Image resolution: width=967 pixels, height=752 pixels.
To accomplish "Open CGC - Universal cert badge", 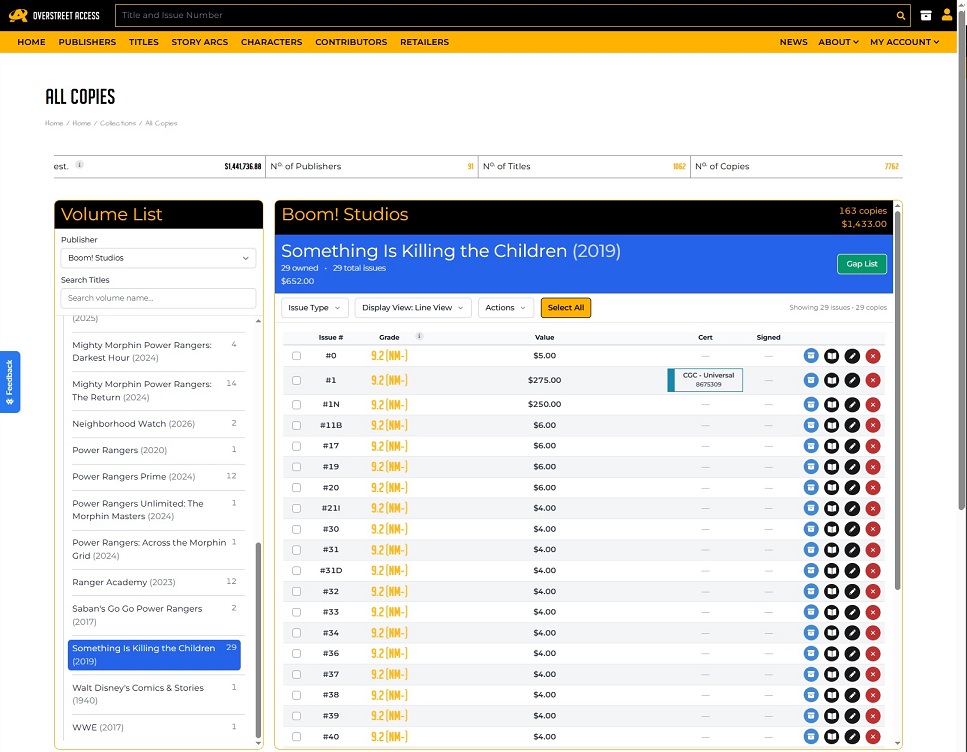I will pos(705,380).
